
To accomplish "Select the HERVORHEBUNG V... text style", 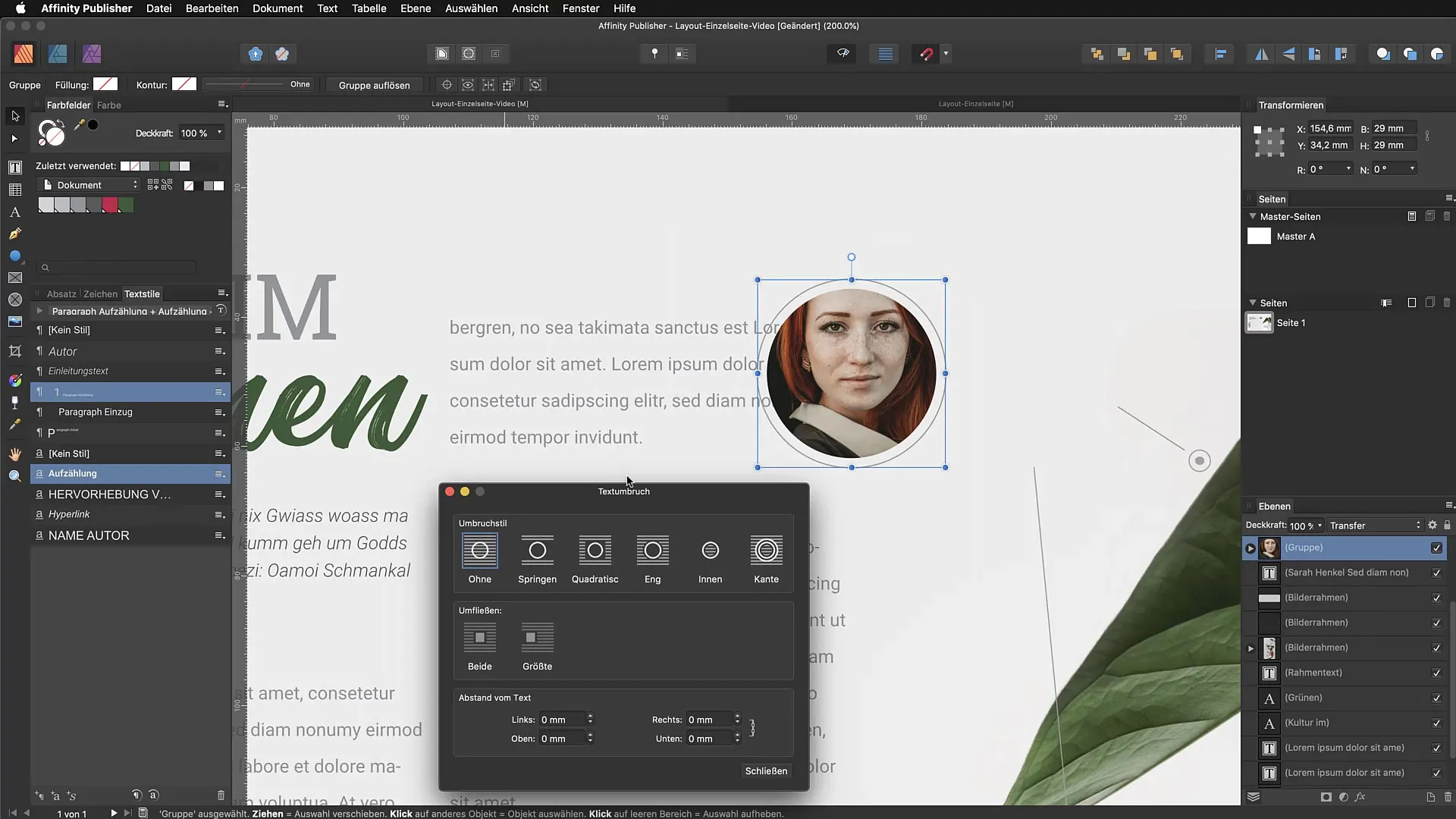I will pos(130,494).
